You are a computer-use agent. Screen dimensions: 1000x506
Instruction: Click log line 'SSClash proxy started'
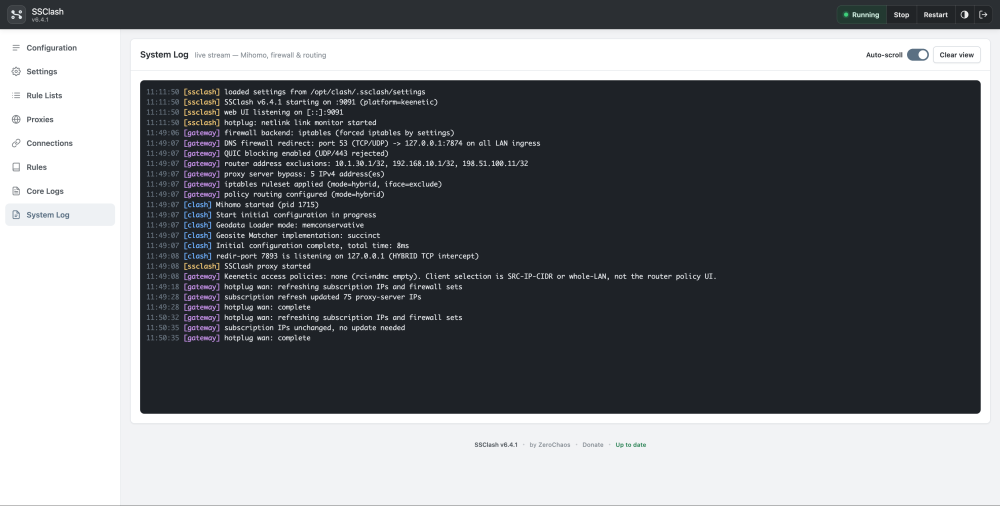click(x=228, y=266)
